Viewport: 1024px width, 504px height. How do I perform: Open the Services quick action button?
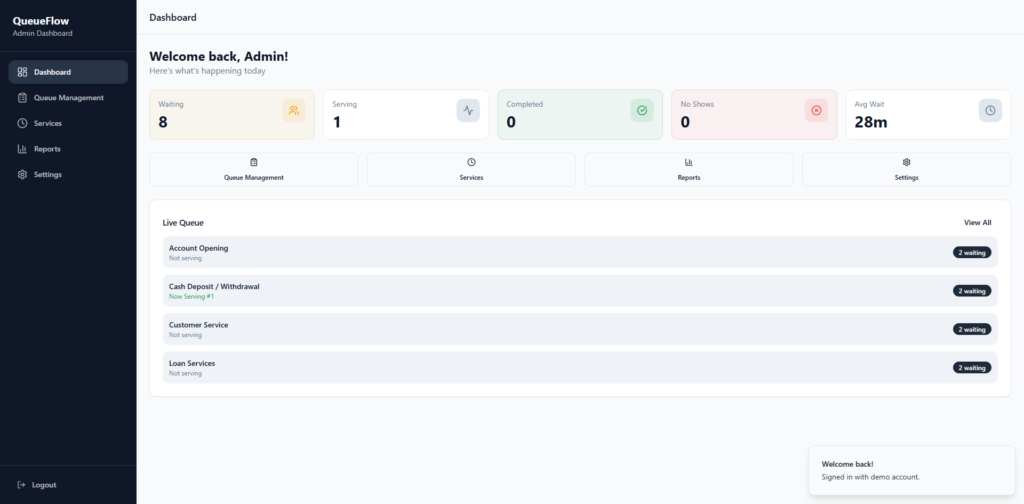[x=471, y=170]
